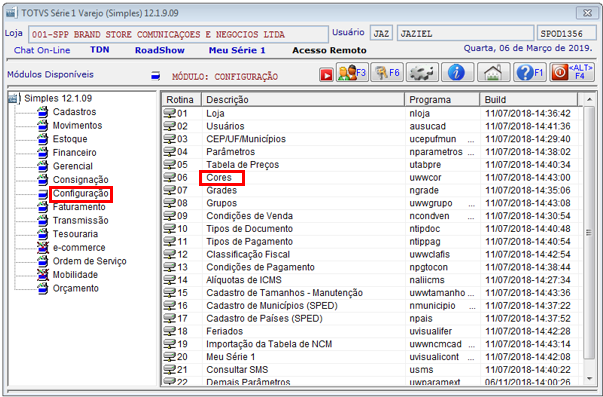Viewport: 603px width, 397px height.
Task: Select the Tipos de Pagamento row
Action: pos(371,242)
